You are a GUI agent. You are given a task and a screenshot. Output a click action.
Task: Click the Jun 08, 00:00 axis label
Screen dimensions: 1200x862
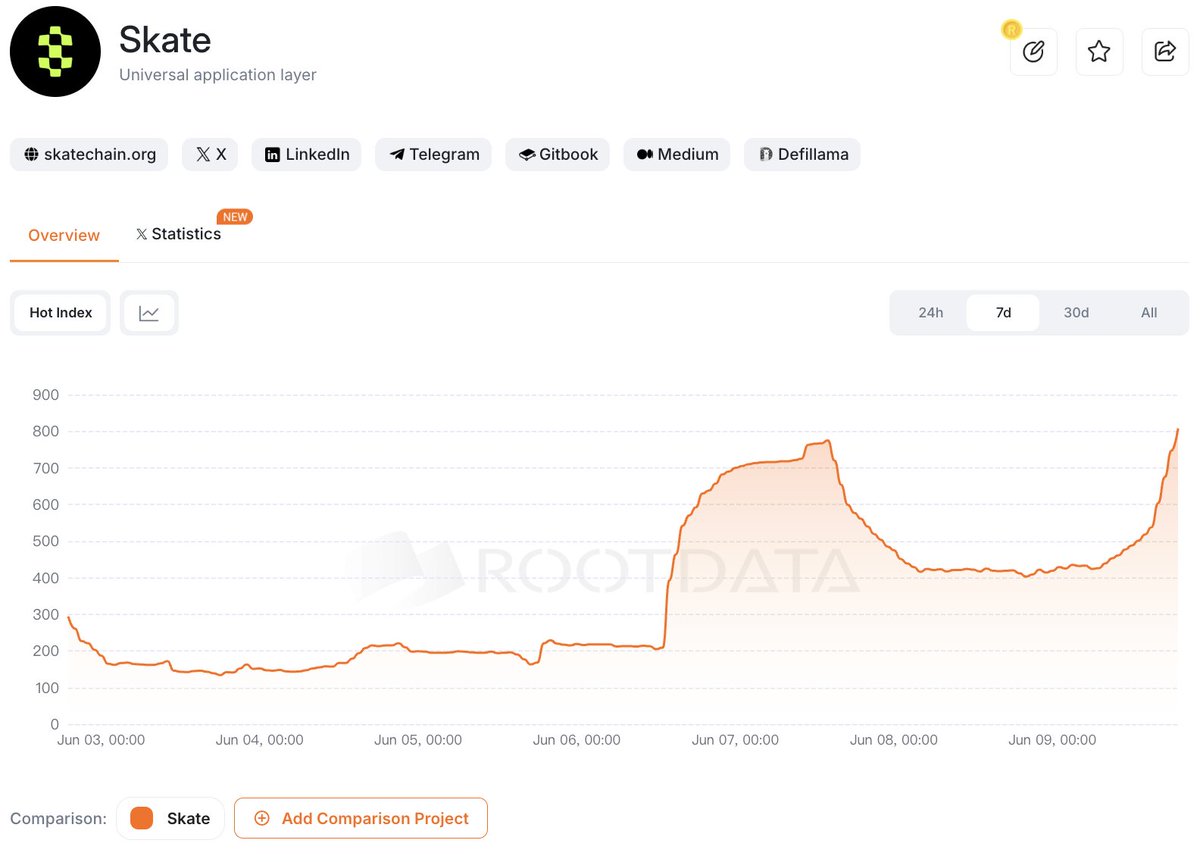click(x=894, y=740)
